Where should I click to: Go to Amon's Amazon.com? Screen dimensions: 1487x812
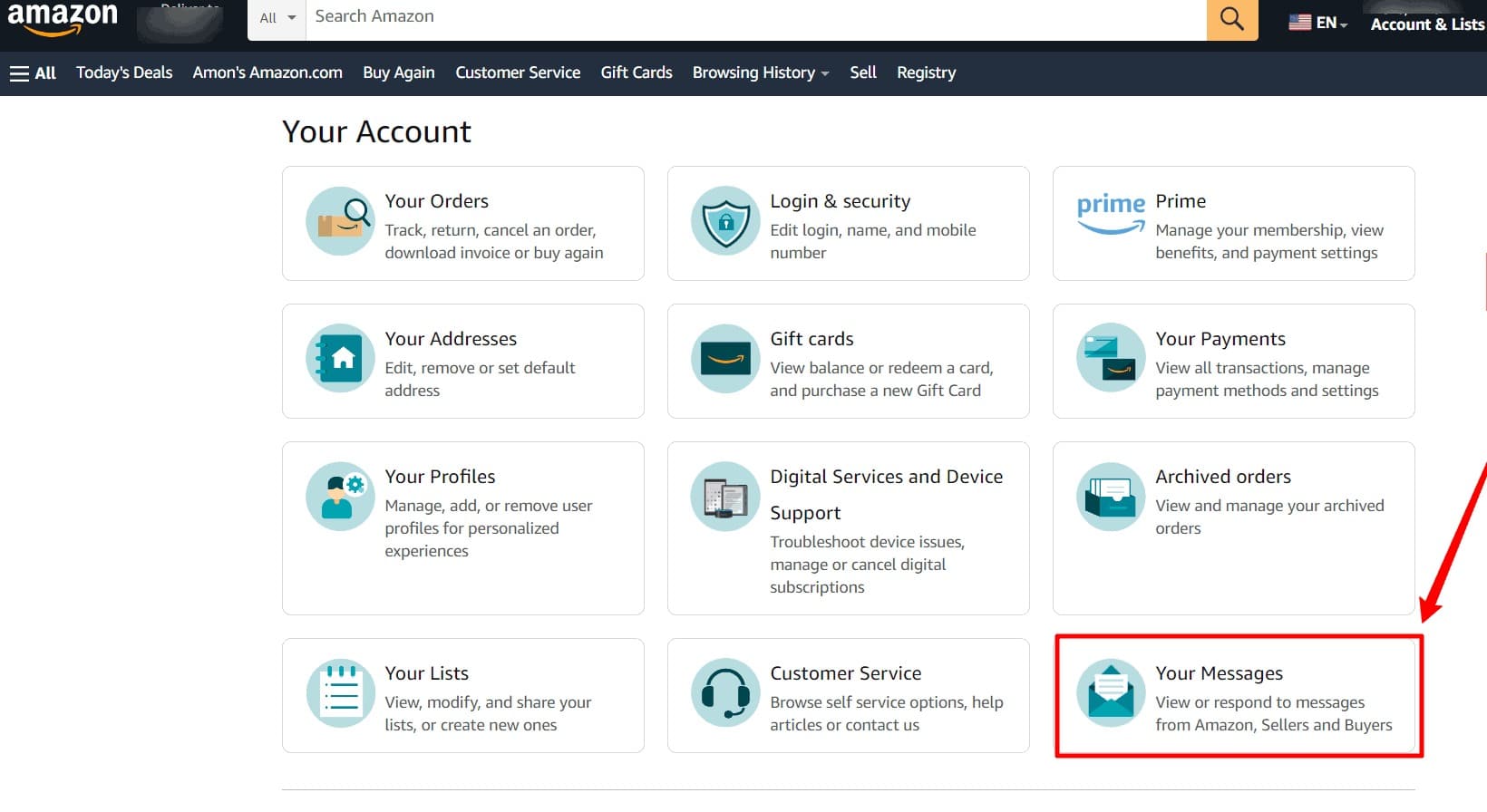point(267,72)
